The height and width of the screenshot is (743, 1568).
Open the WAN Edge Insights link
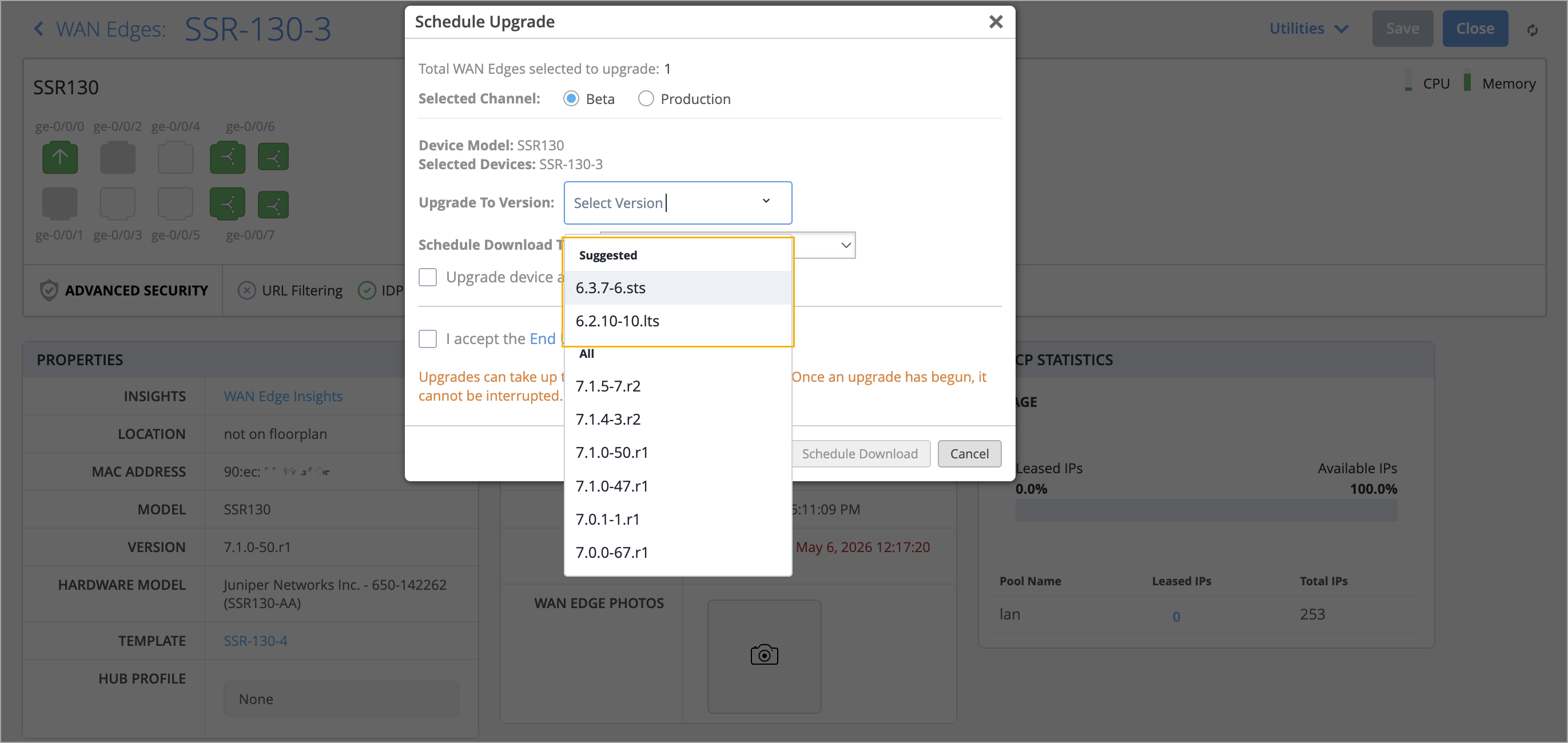pyautogui.click(x=283, y=396)
